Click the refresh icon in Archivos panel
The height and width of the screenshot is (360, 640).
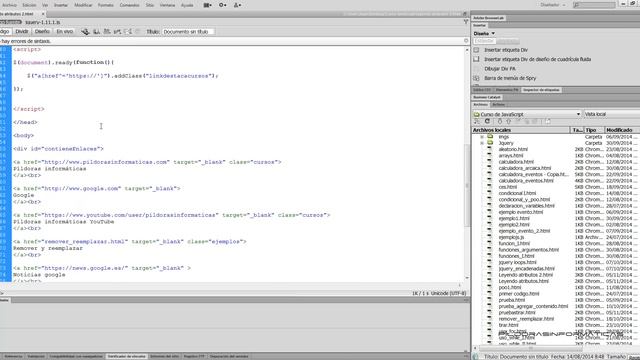pyautogui.click(x=487, y=122)
